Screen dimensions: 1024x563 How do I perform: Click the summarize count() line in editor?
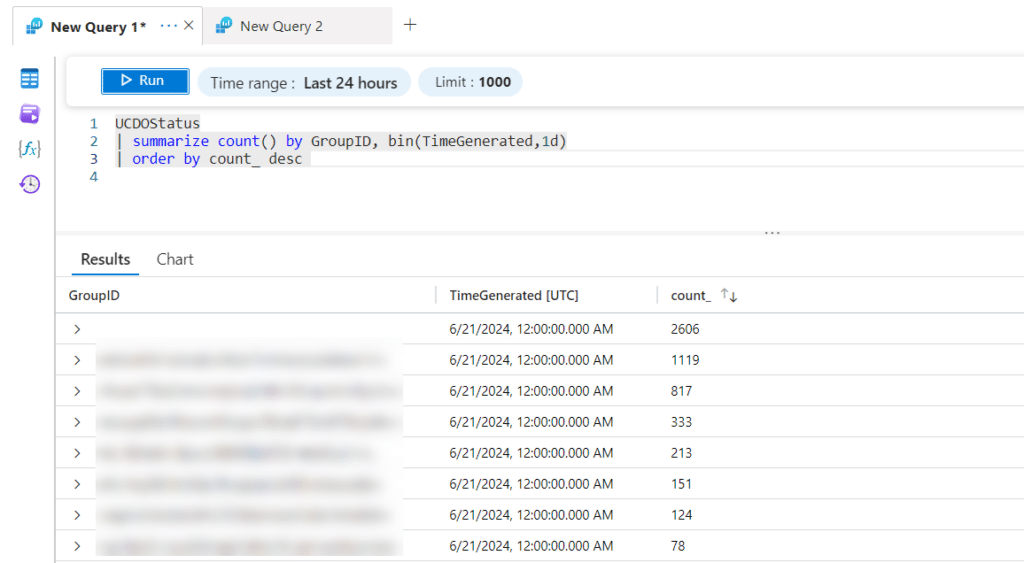pyautogui.click(x=342, y=141)
